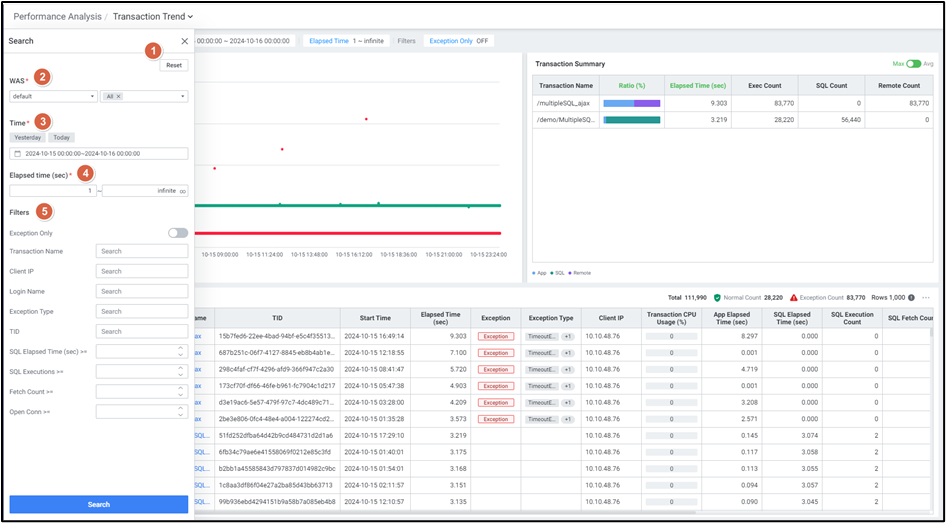Toggle the Max/Avg switch
This screenshot has height=523, width=946.
[911, 64]
